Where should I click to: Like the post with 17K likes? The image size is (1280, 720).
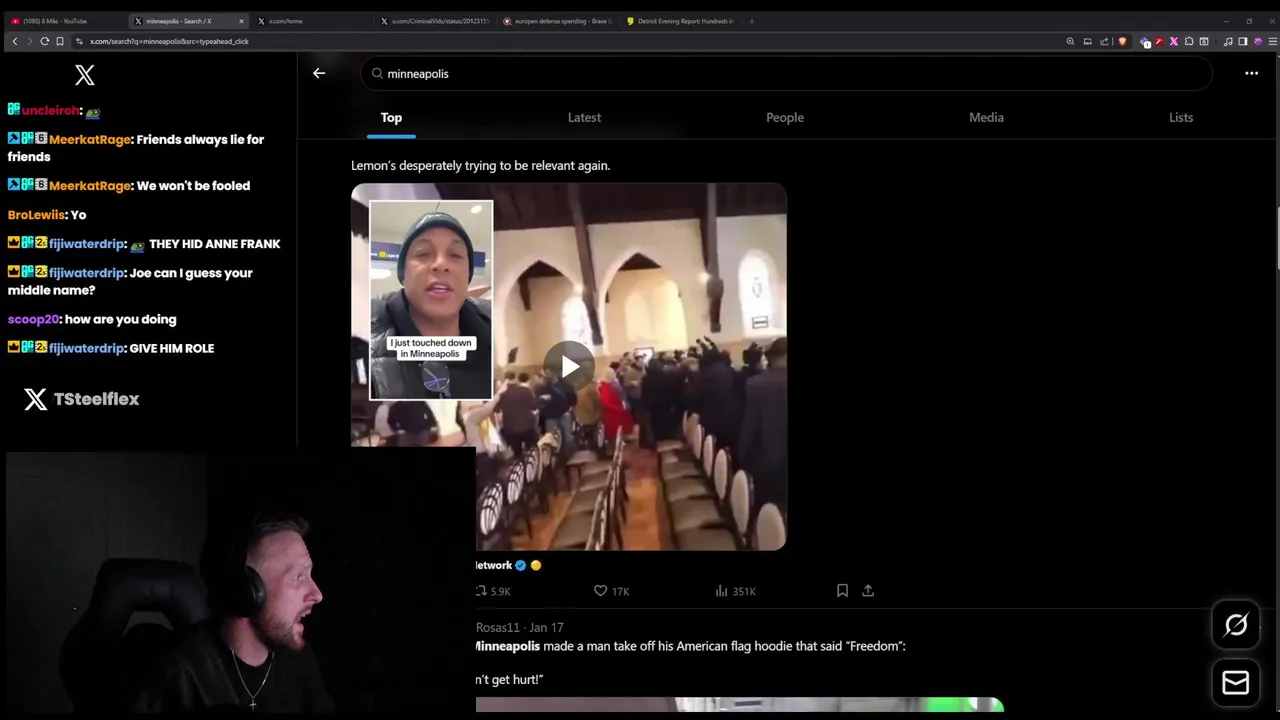point(611,591)
